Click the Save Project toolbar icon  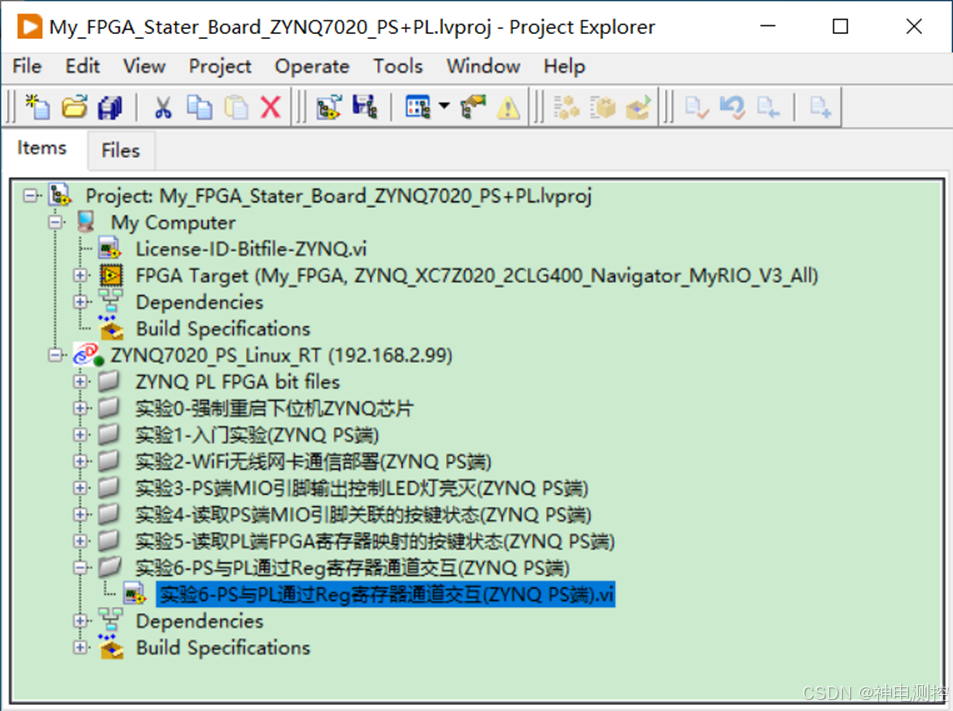(365, 107)
